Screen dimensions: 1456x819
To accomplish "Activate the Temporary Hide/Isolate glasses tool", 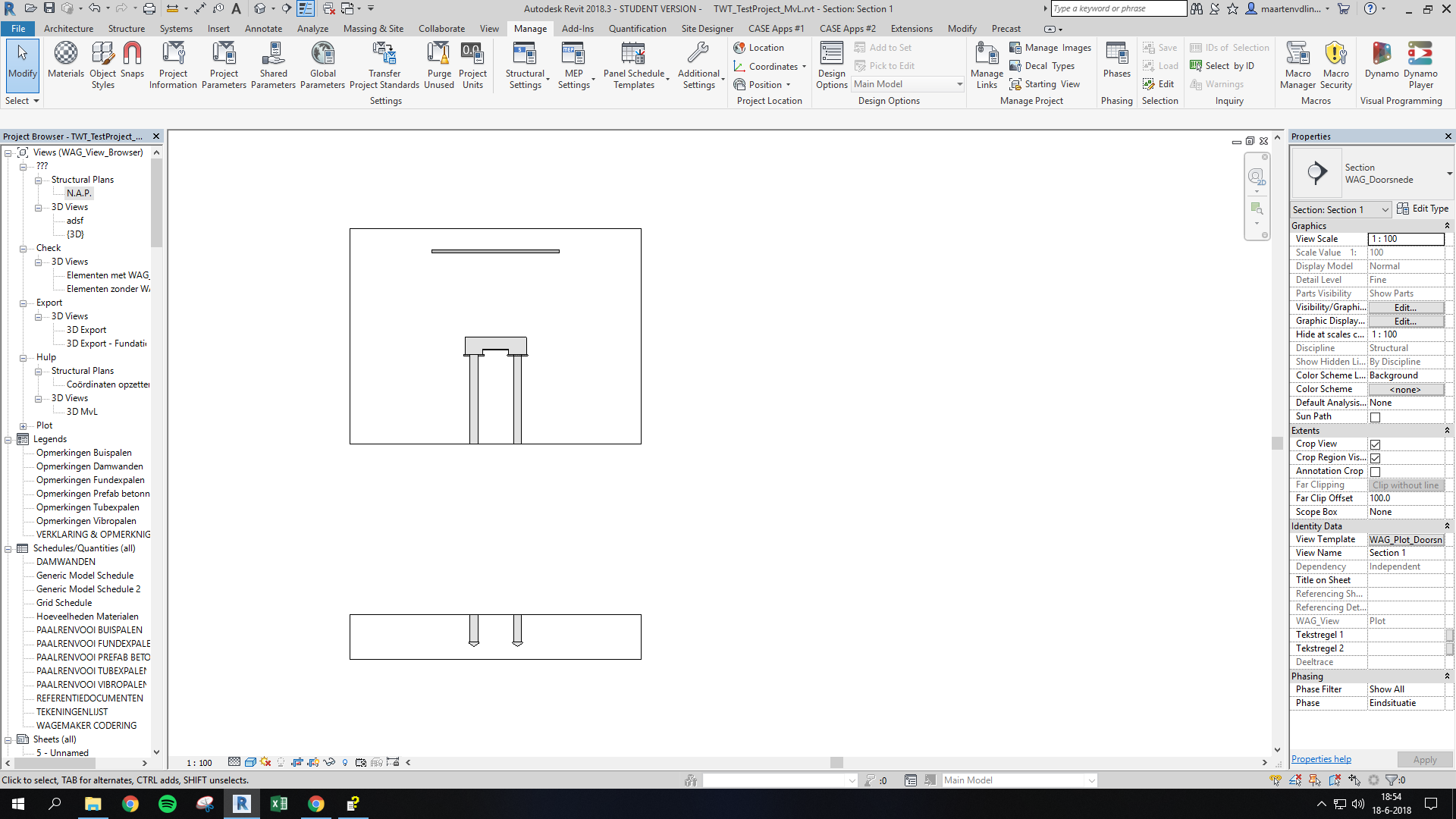I will [329, 762].
